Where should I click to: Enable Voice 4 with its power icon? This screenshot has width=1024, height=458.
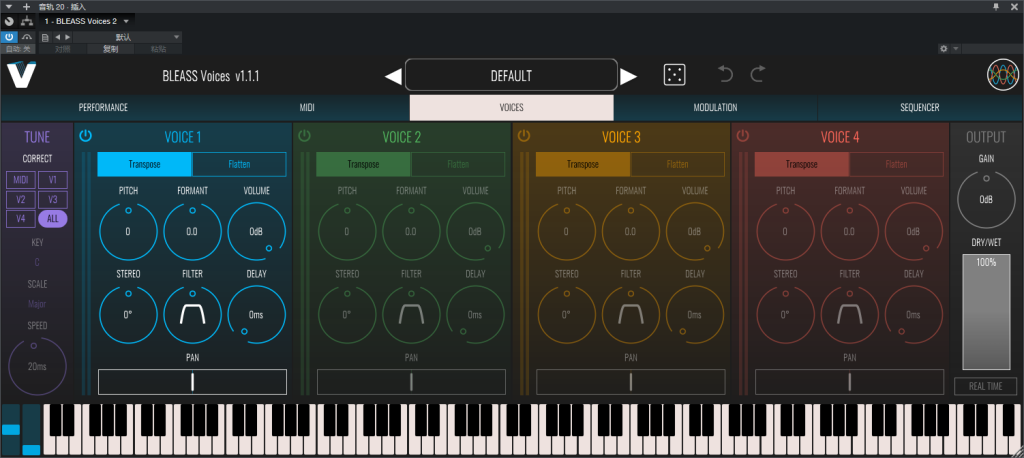tap(743, 136)
